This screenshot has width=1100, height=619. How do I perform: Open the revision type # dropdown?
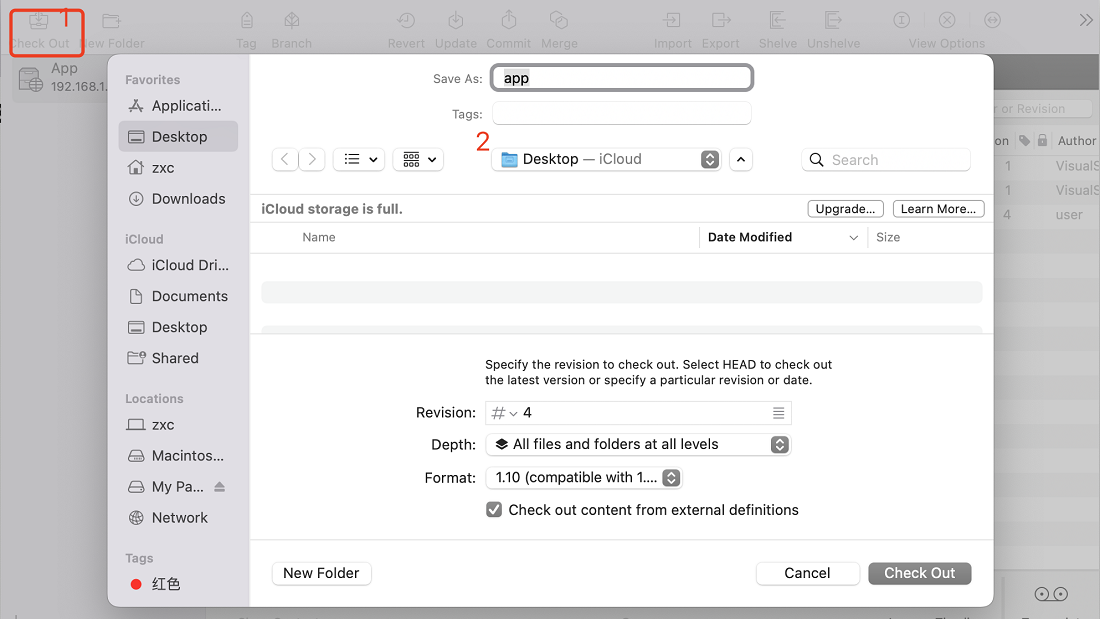pos(504,413)
